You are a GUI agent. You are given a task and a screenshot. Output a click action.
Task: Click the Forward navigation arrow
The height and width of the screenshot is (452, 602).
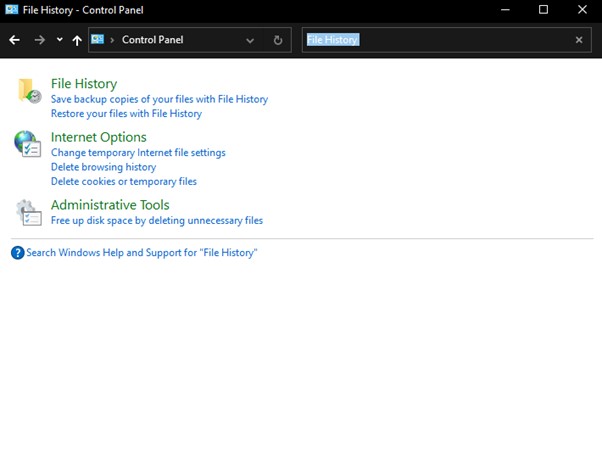point(40,40)
